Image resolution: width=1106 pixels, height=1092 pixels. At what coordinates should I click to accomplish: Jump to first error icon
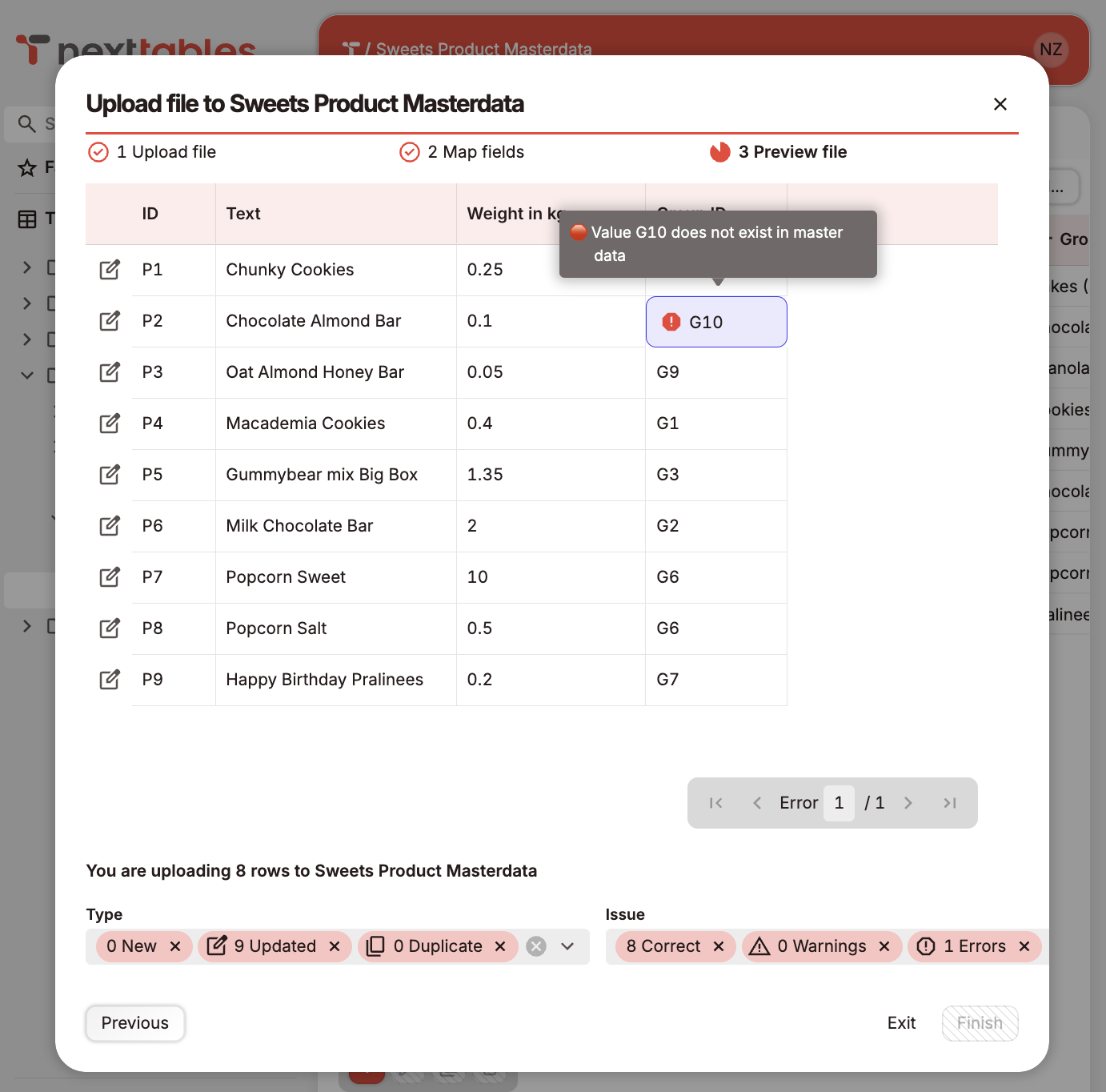(715, 803)
